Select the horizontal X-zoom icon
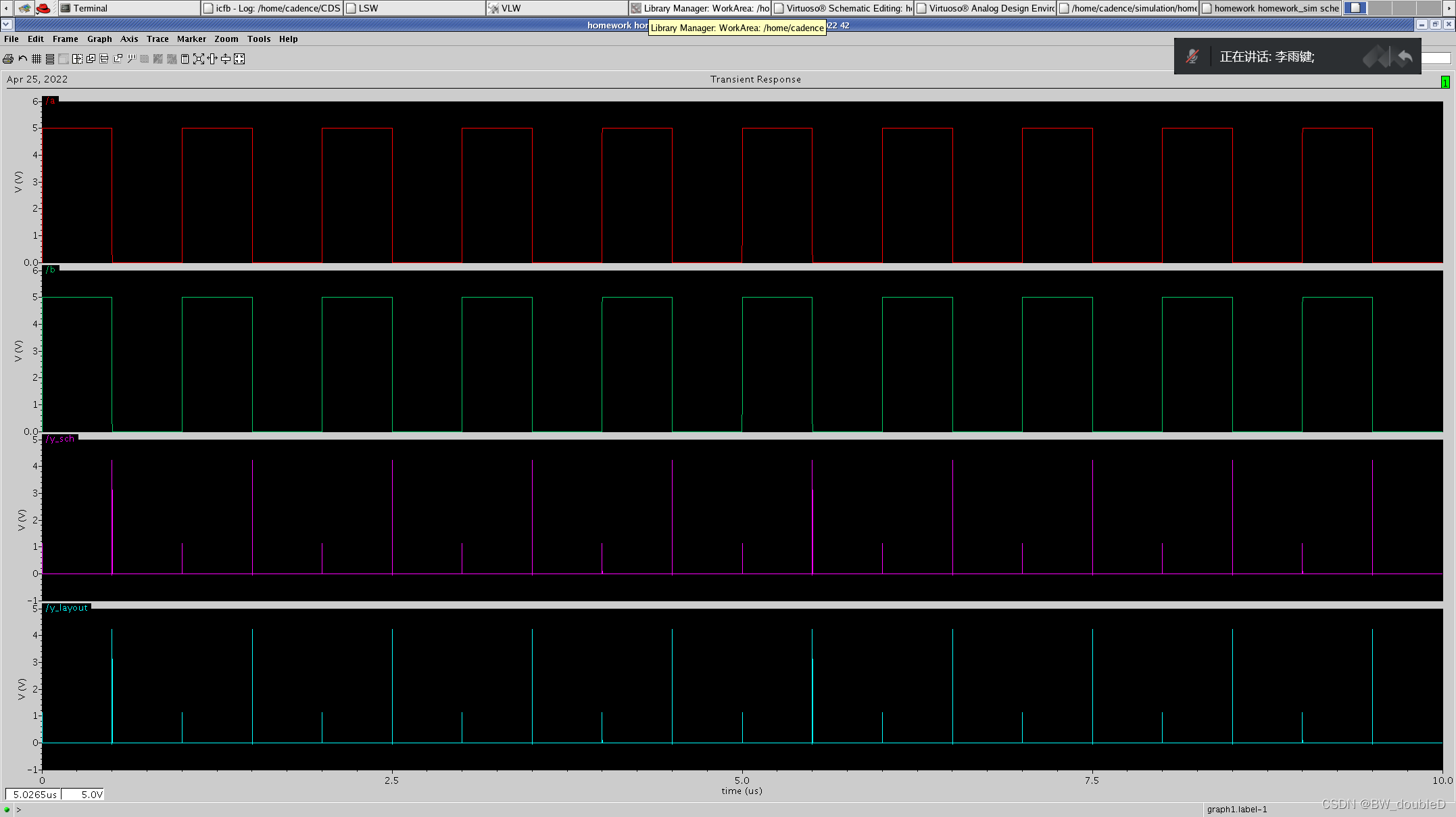This screenshot has height=817, width=1456. click(212, 59)
